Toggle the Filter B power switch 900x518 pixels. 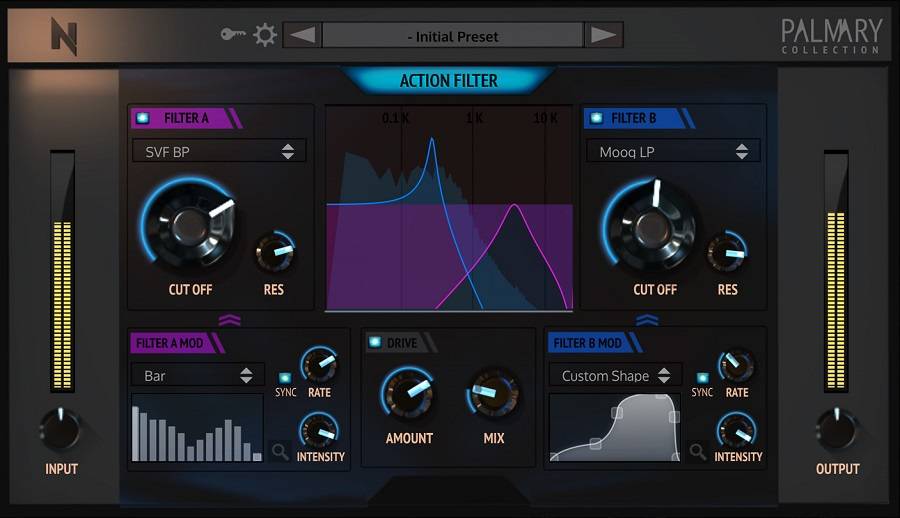pos(597,118)
